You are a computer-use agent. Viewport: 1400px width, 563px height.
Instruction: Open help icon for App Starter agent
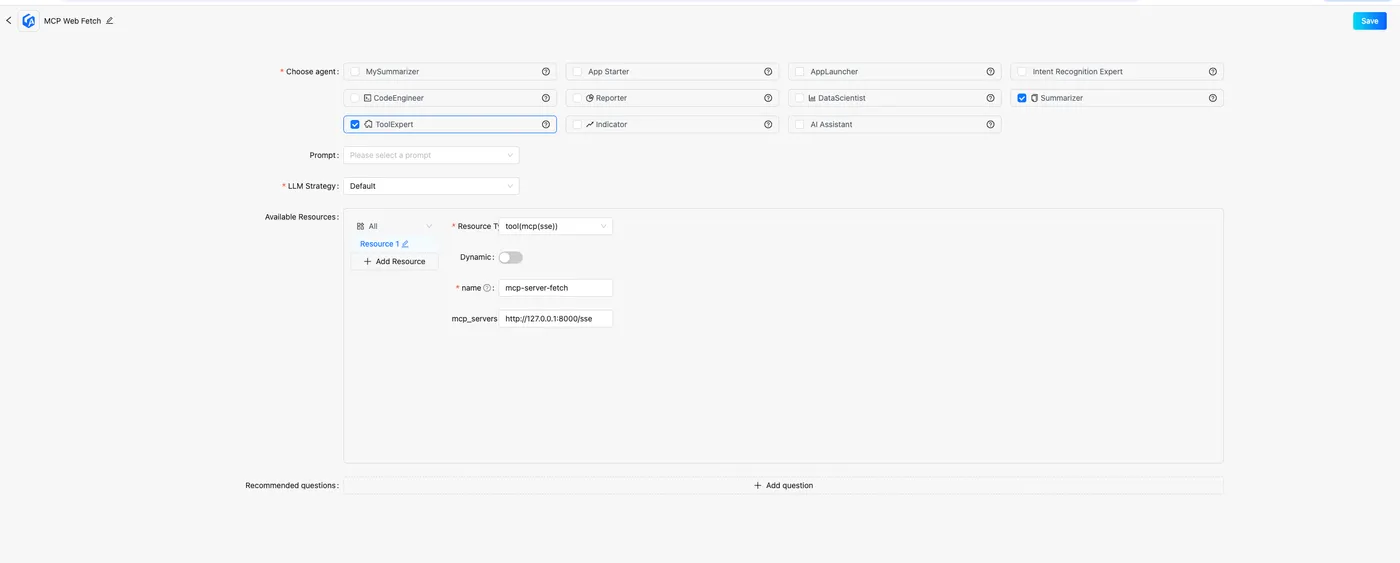click(x=768, y=72)
